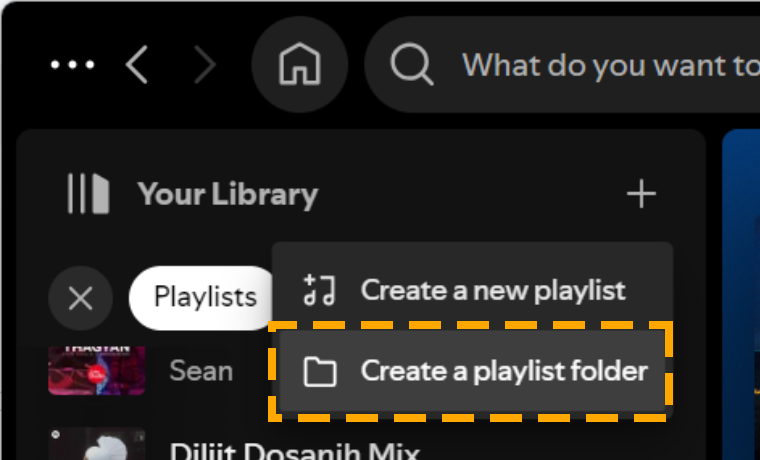The height and width of the screenshot is (460, 760).
Task: Clear the library filters with the X
Action: click(x=80, y=298)
